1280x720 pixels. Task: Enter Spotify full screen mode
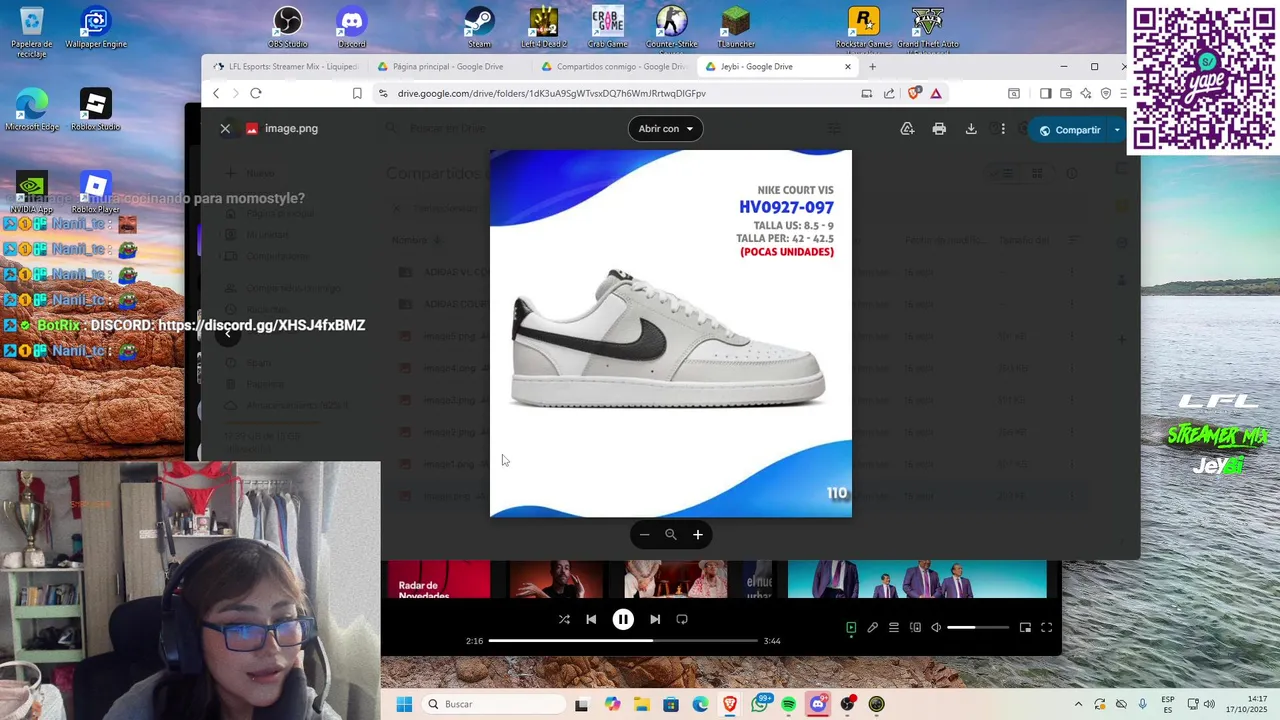click(x=1046, y=628)
